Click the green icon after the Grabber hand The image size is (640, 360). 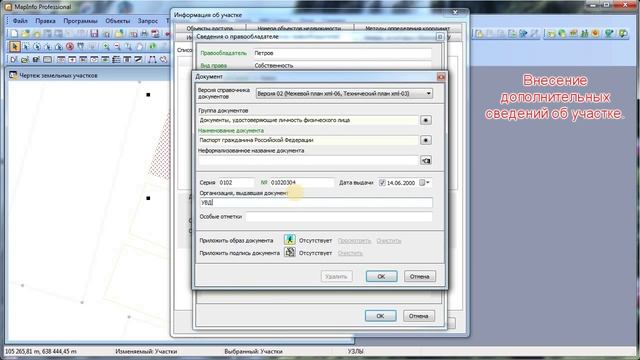(152, 47)
